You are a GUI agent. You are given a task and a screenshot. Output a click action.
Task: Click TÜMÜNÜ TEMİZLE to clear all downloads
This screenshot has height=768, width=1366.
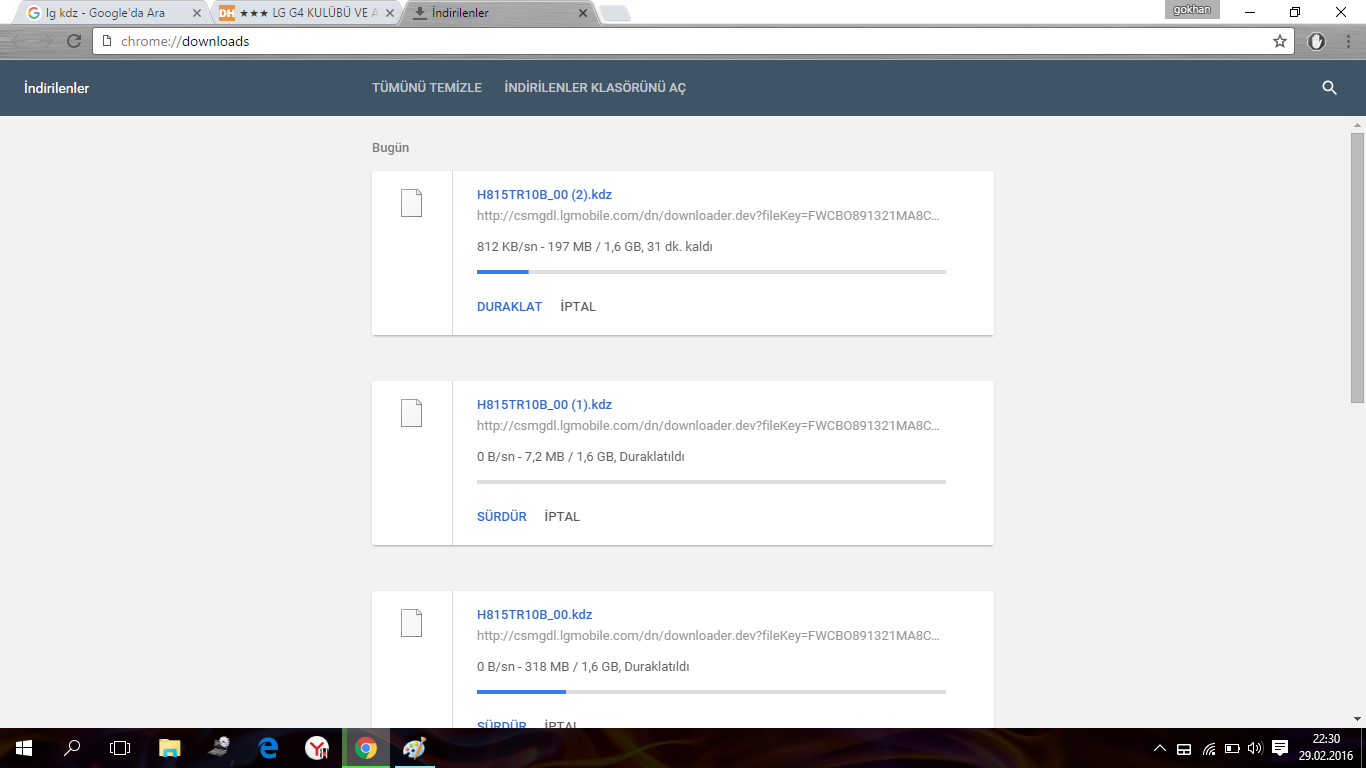pos(427,88)
